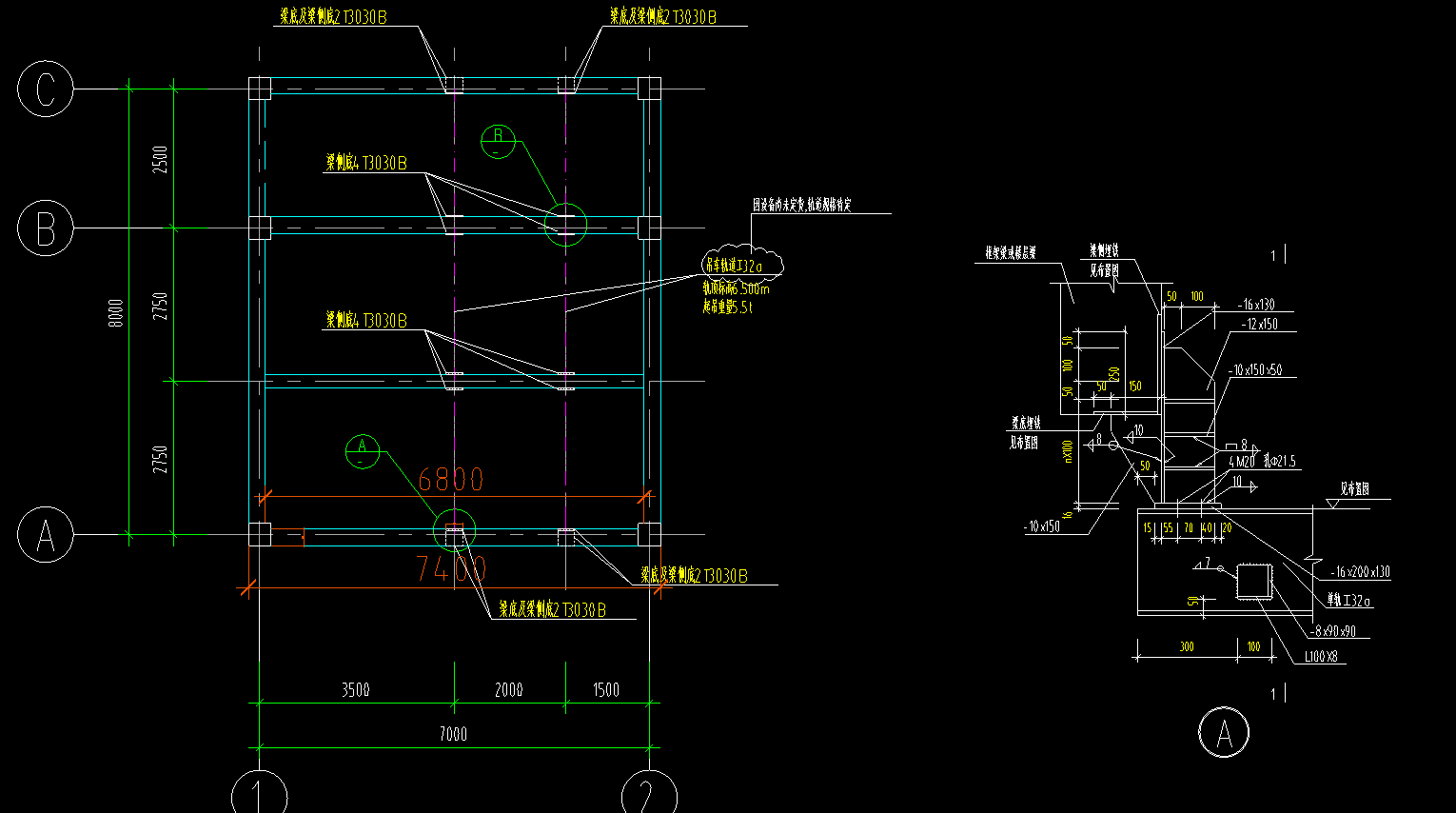Click the 55 dimension in the bolt spacing chain
The width and height of the screenshot is (1456, 813).
tap(1168, 527)
